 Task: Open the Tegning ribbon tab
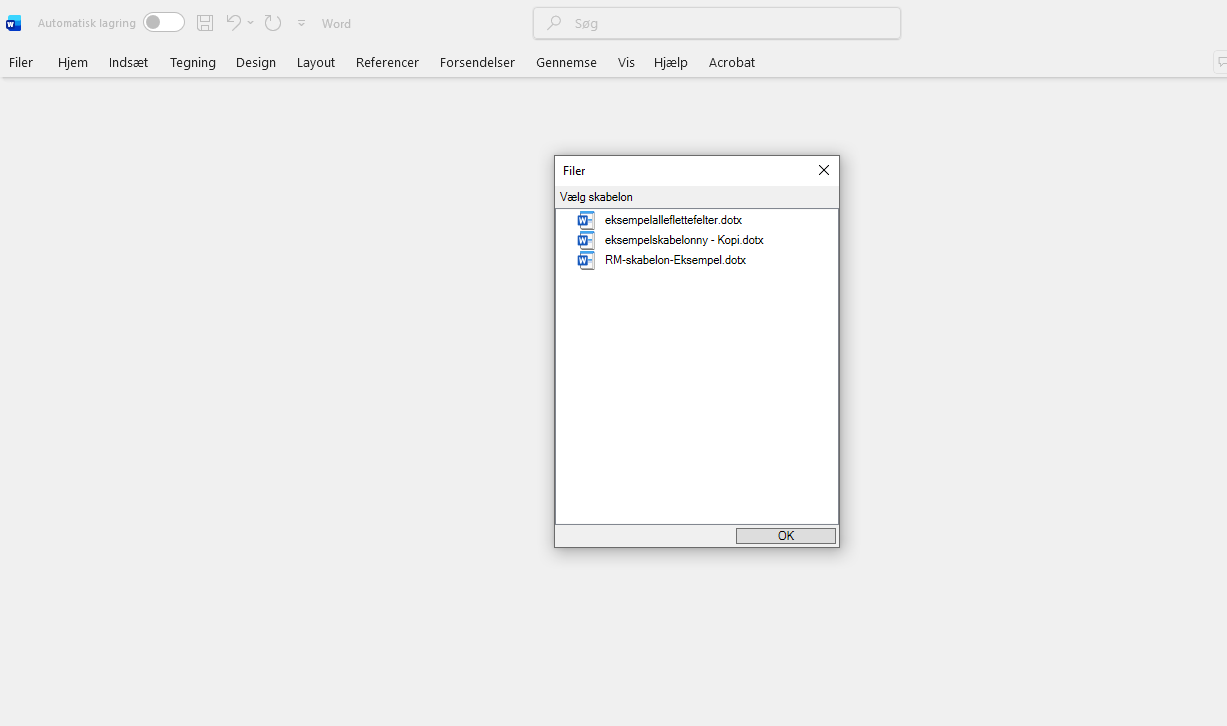point(193,62)
